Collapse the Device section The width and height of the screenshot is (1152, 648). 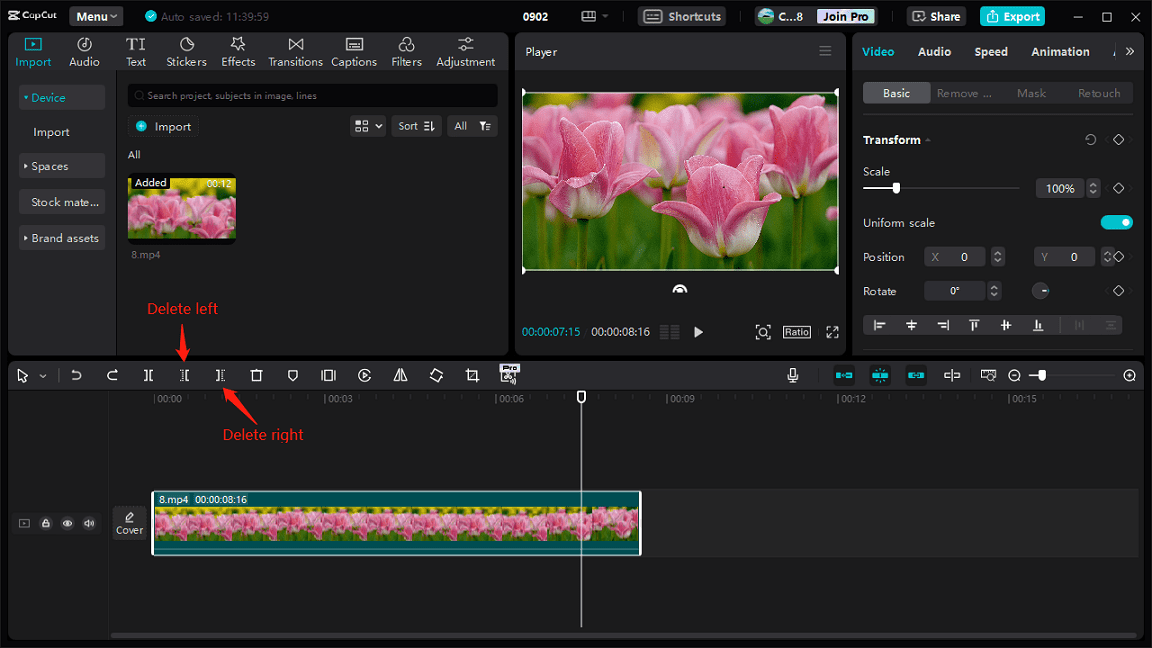point(62,98)
